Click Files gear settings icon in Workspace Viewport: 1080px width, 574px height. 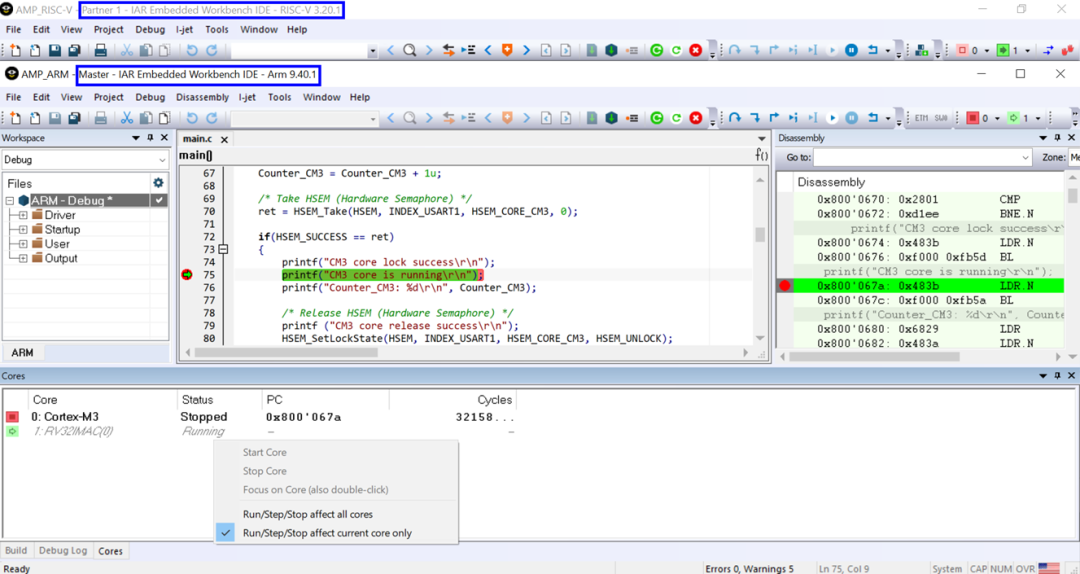(158, 183)
